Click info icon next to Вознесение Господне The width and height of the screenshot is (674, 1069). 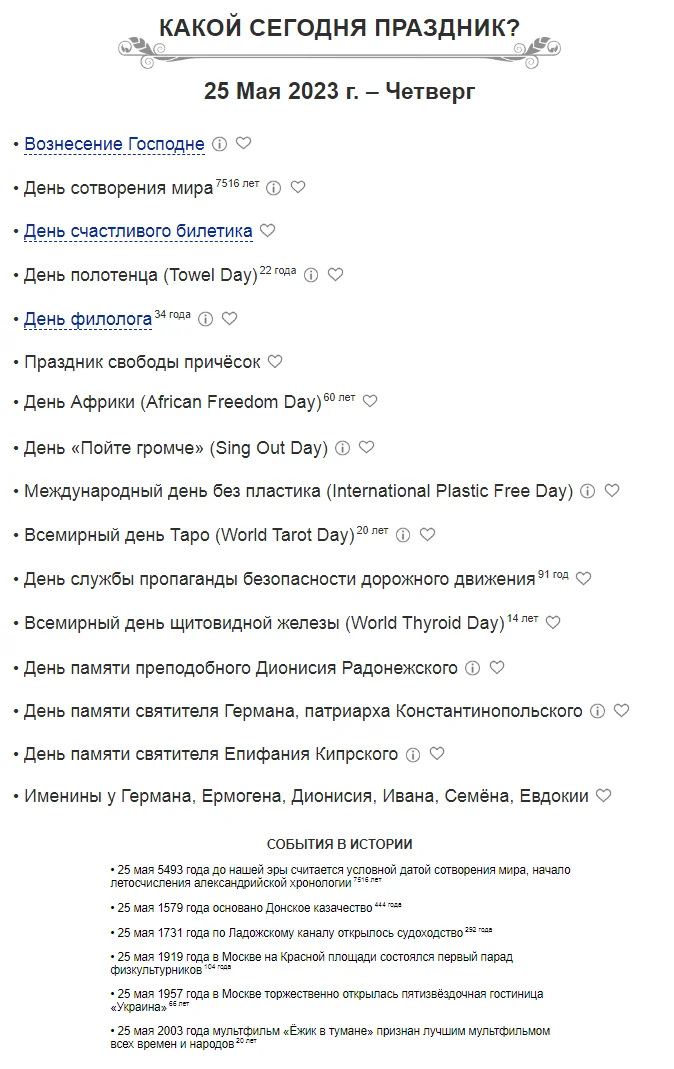pyautogui.click(x=220, y=144)
